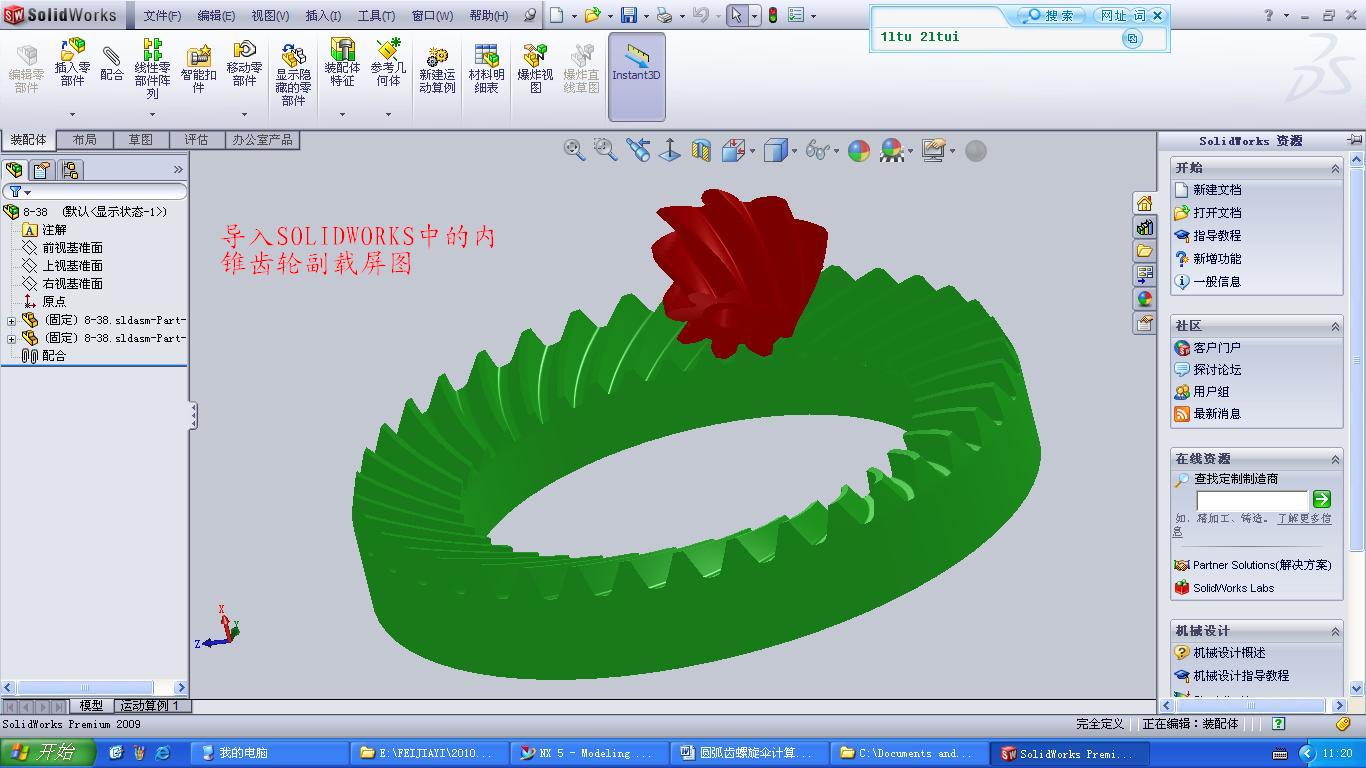Switch to 运动算例 1 bottom tab
Screen dimensions: 1366x768
click(150, 706)
